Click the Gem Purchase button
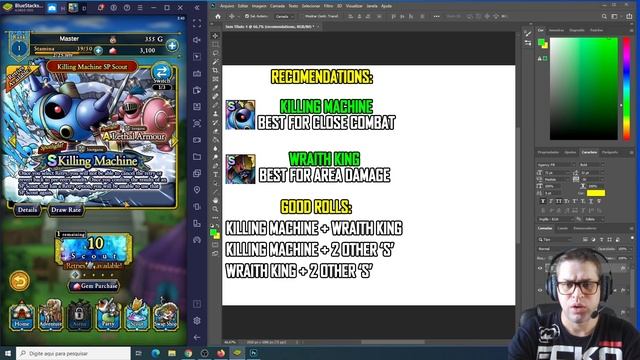The image size is (640, 360). [94, 286]
